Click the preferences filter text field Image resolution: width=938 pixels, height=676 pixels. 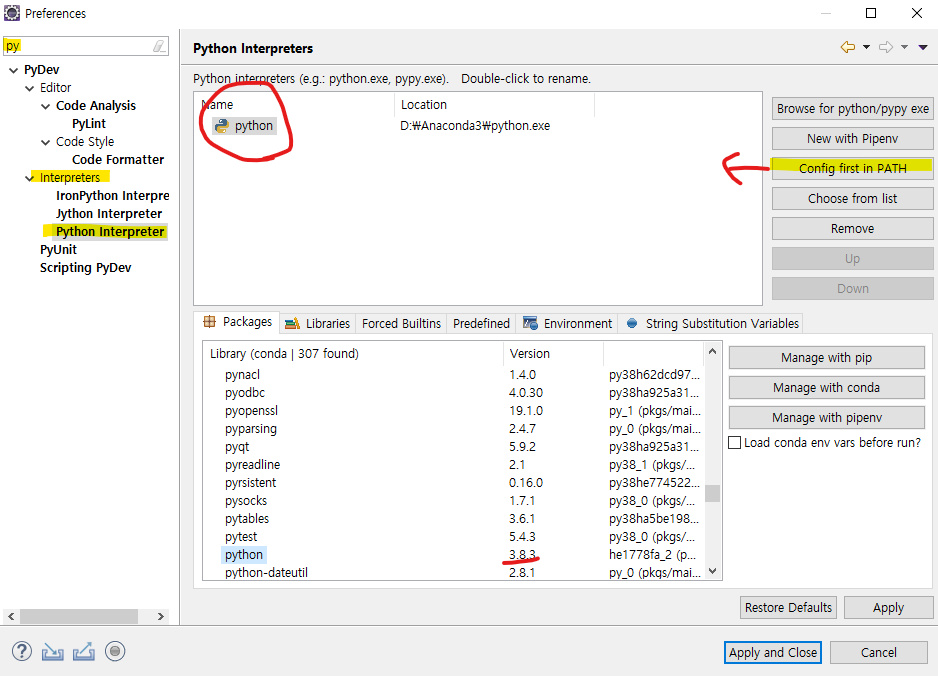tap(86, 45)
